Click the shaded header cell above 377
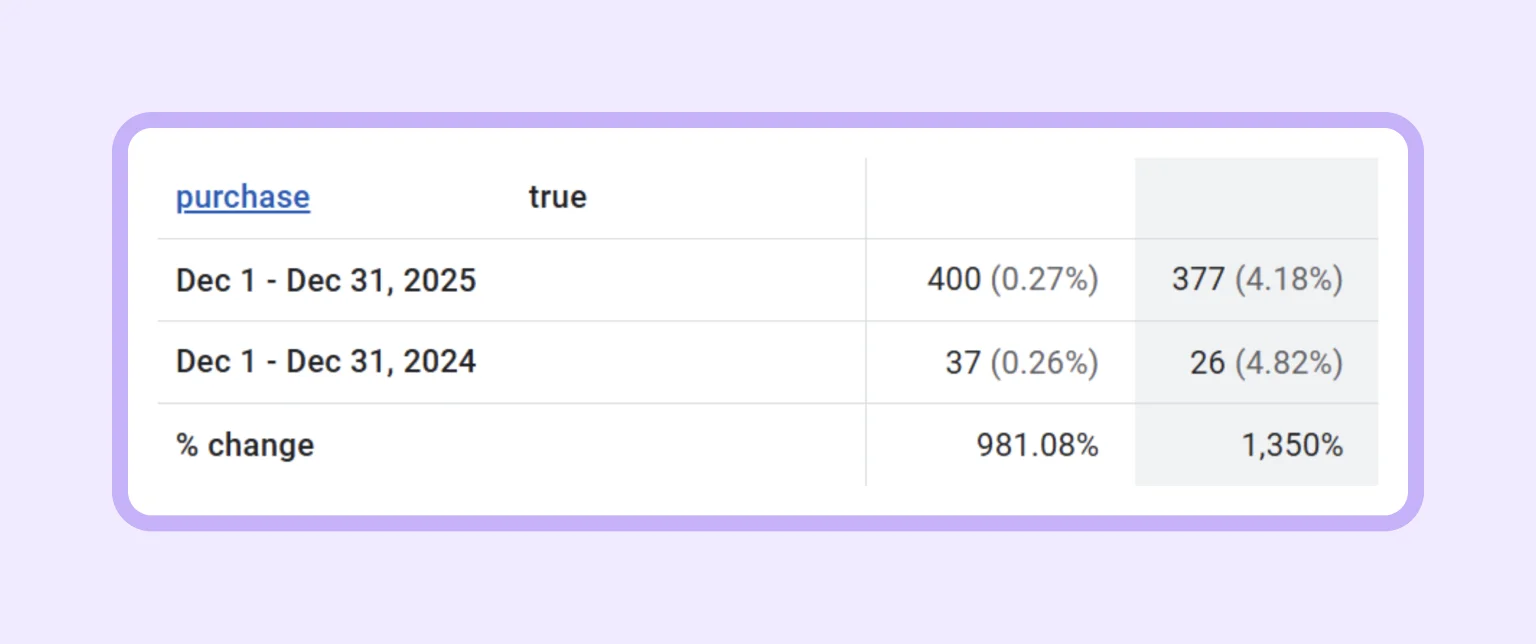 [1256, 197]
